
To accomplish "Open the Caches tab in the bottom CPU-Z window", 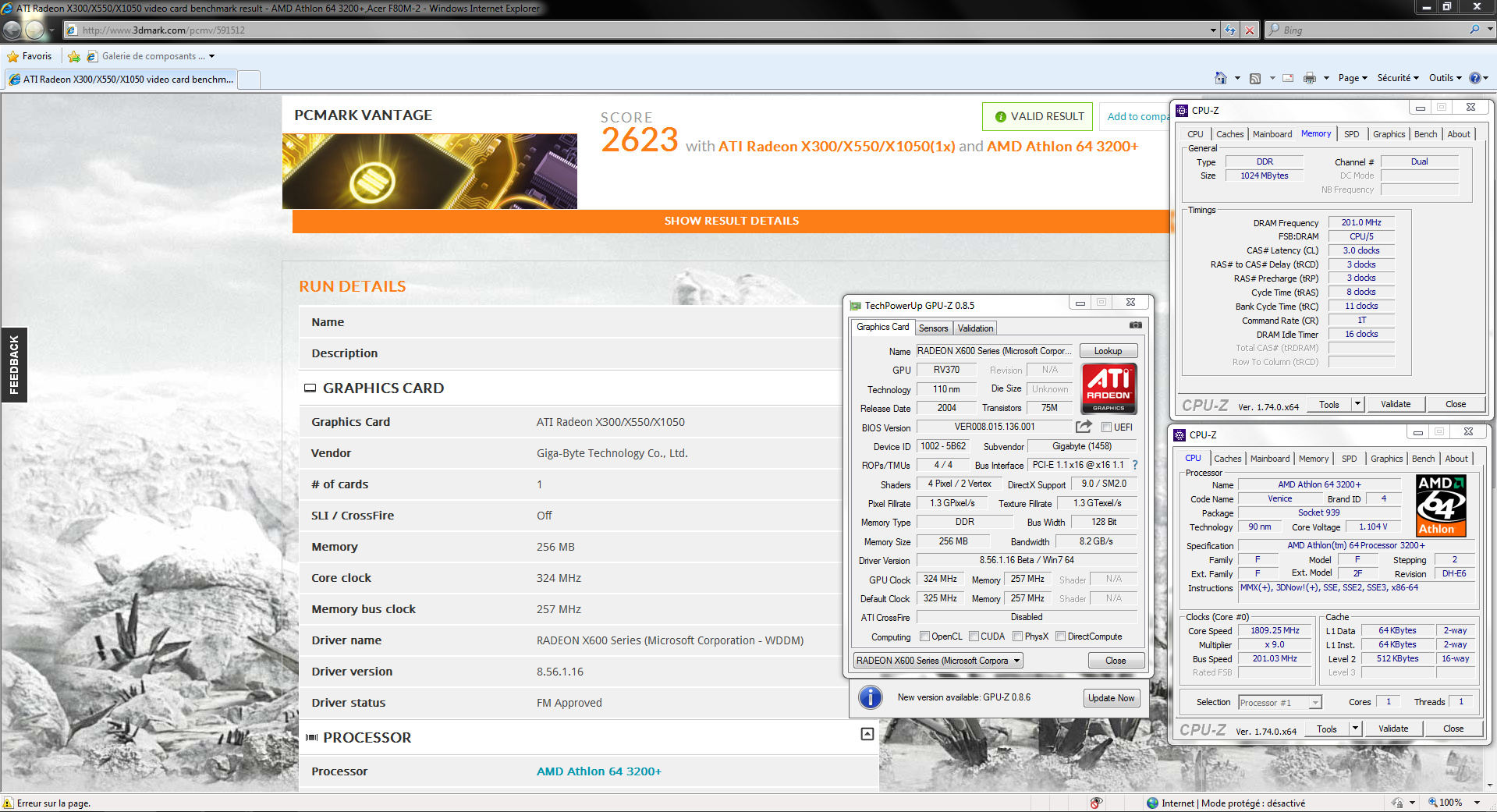I will tap(1228, 459).
